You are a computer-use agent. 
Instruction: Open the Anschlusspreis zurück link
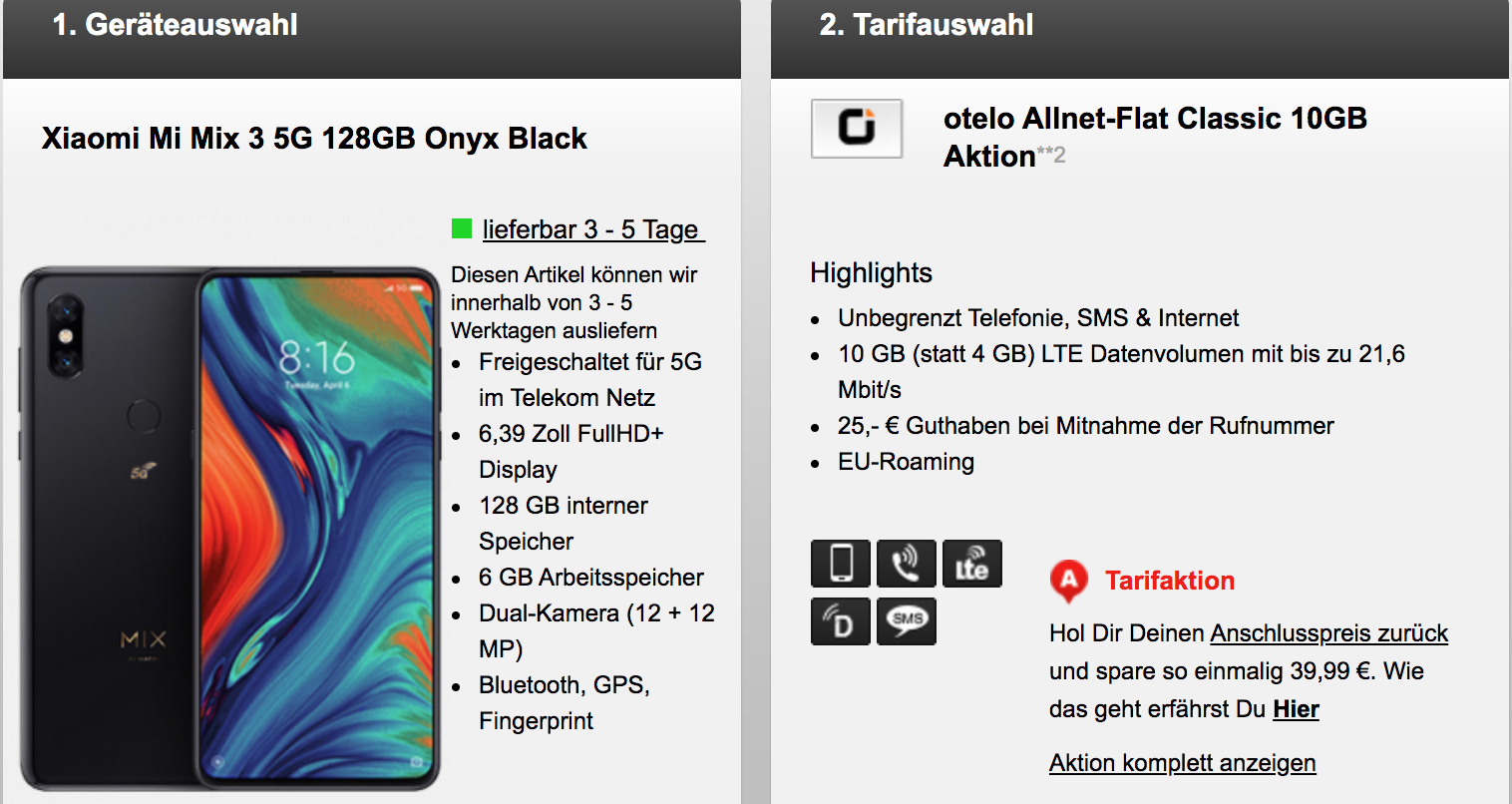[x=1328, y=633]
